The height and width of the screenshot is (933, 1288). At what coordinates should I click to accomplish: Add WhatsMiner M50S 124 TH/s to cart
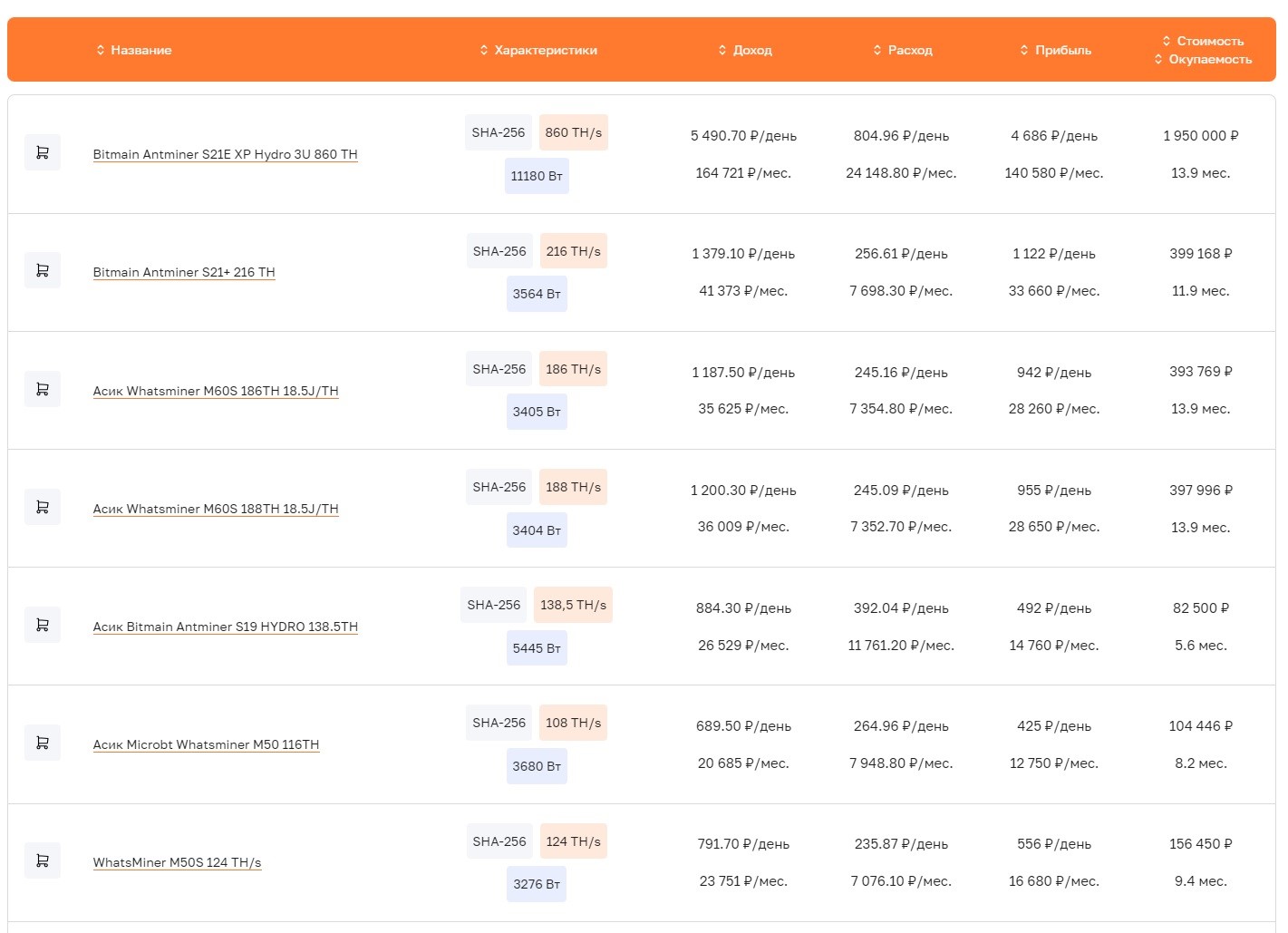click(42, 860)
